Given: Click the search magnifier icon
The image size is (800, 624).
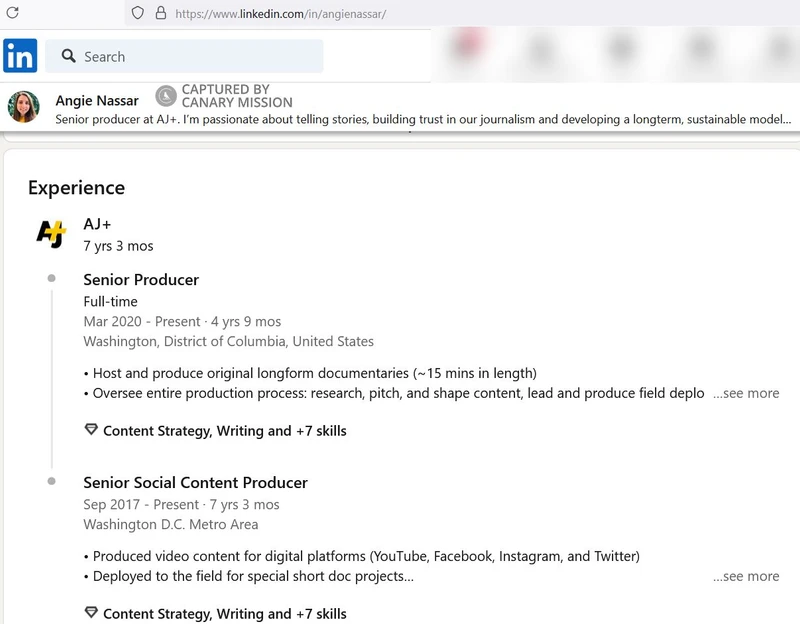Looking at the screenshot, I should pos(68,56).
